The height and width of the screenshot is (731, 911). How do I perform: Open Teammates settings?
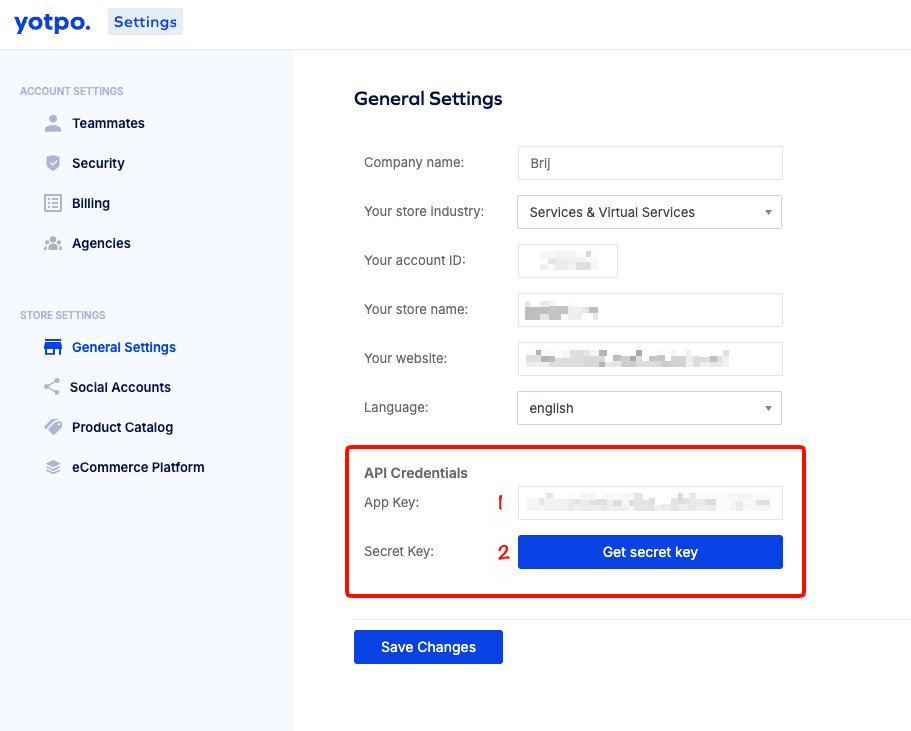click(108, 123)
